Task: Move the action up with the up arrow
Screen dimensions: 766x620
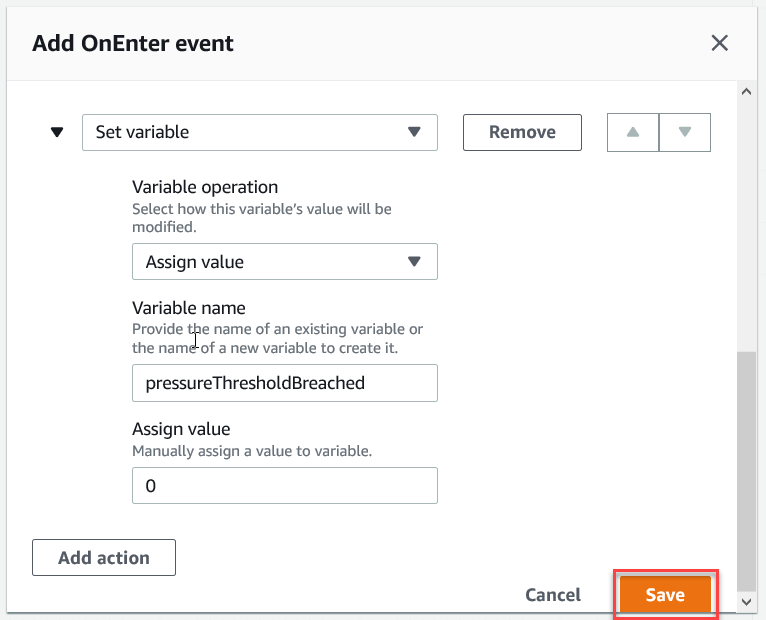Action: [633, 132]
